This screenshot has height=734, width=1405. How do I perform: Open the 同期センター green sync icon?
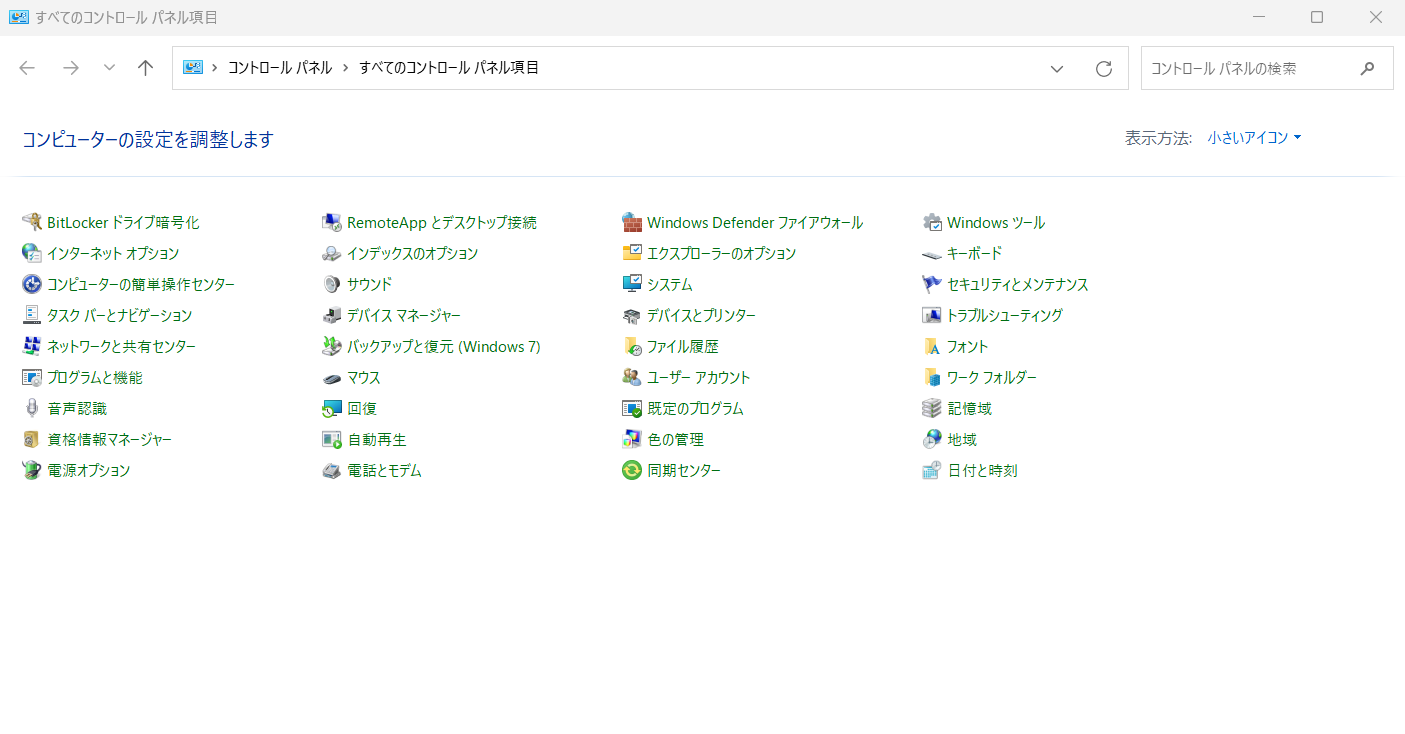pos(631,470)
